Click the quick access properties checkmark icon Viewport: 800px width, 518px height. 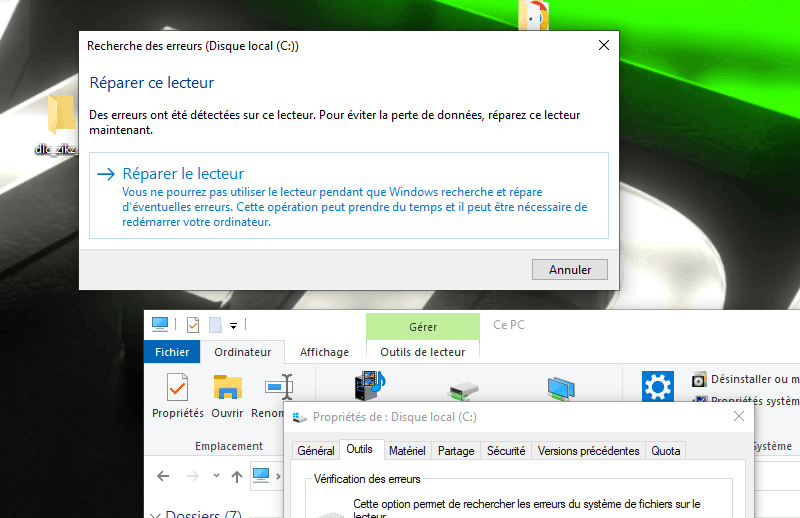(193, 325)
